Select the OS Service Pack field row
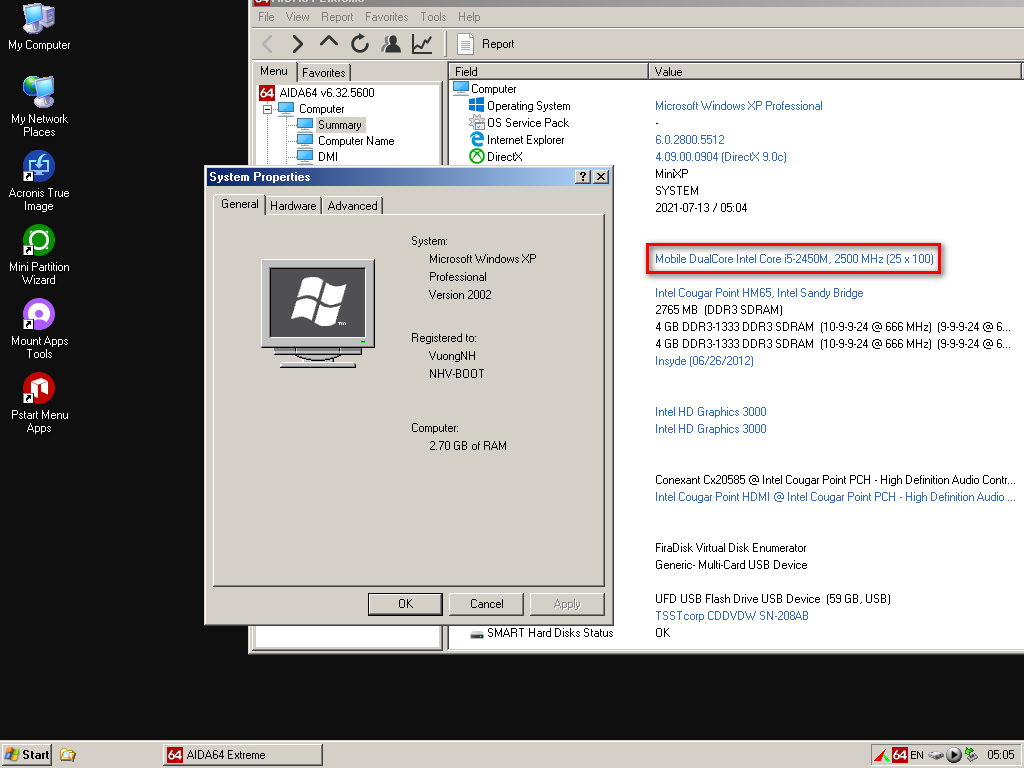 519,123
